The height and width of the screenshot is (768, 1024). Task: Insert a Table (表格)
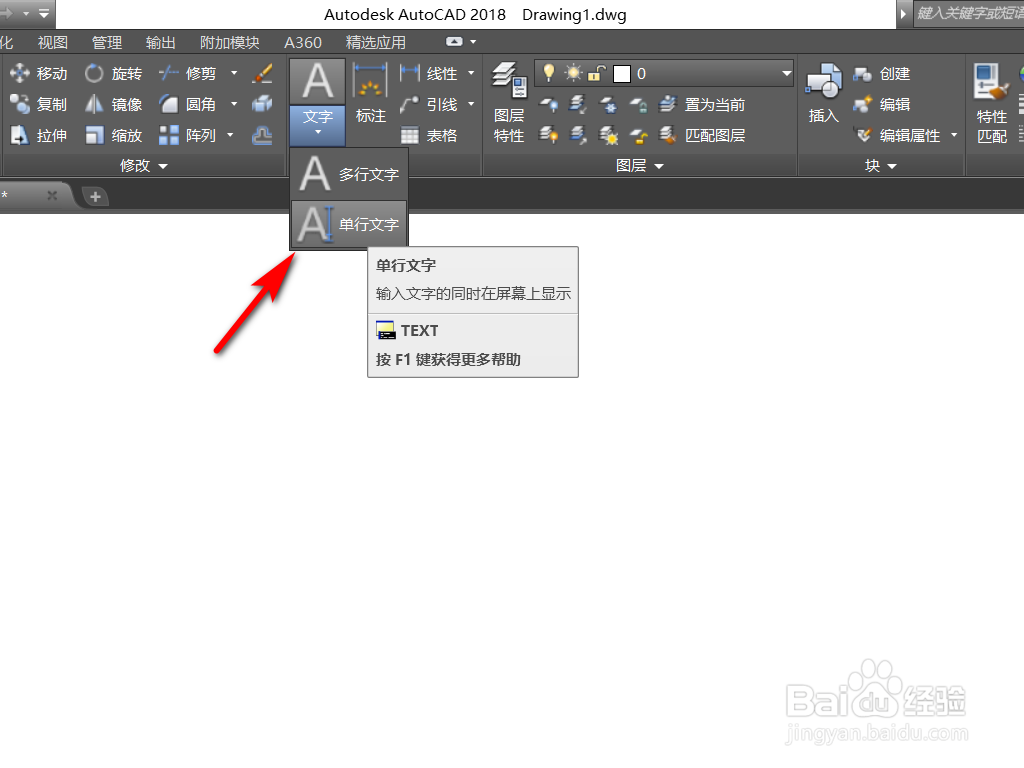tap(428, 135)
